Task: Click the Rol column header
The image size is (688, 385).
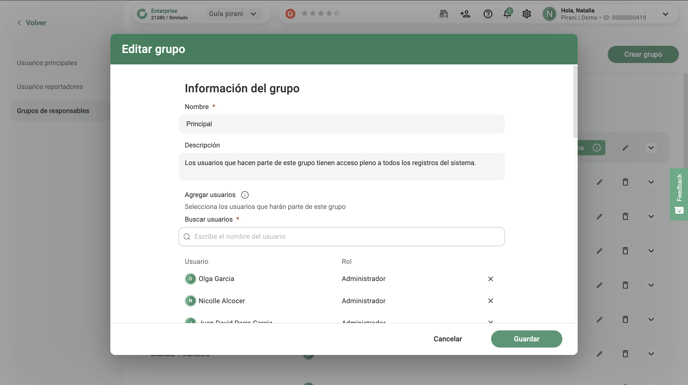Action: (346, 262)
